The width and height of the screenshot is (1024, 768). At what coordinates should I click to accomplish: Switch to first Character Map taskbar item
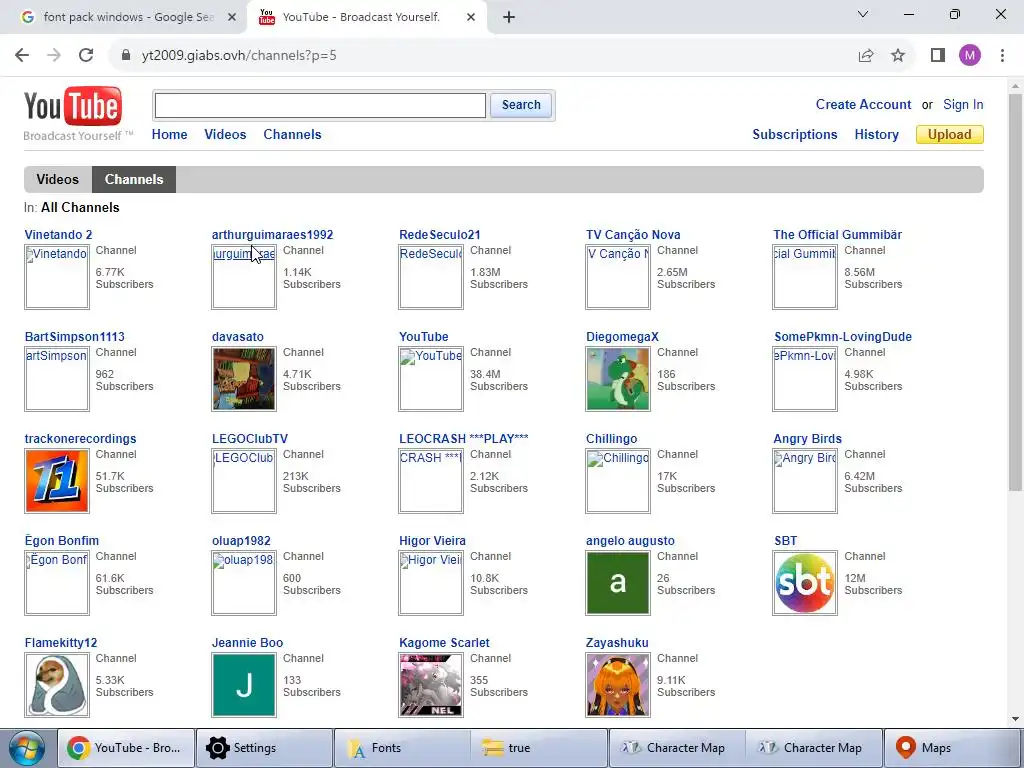pyautogui.click(x=677, y=748)
